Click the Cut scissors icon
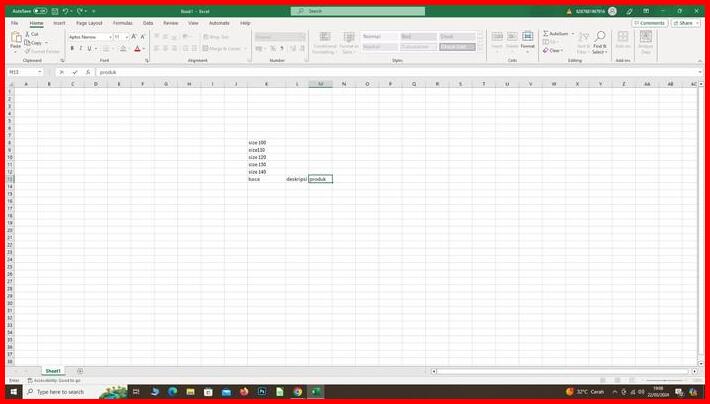 point(28,34)
